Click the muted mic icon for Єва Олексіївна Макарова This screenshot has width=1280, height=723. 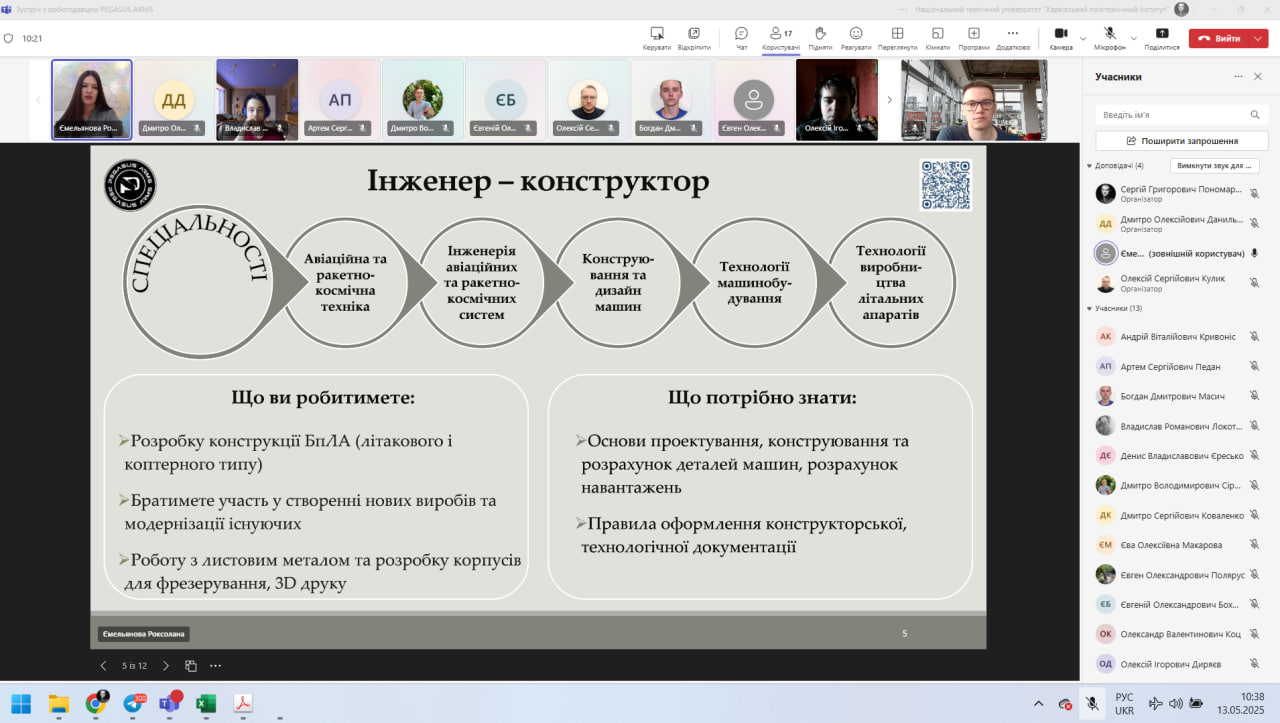point(1254,545)
